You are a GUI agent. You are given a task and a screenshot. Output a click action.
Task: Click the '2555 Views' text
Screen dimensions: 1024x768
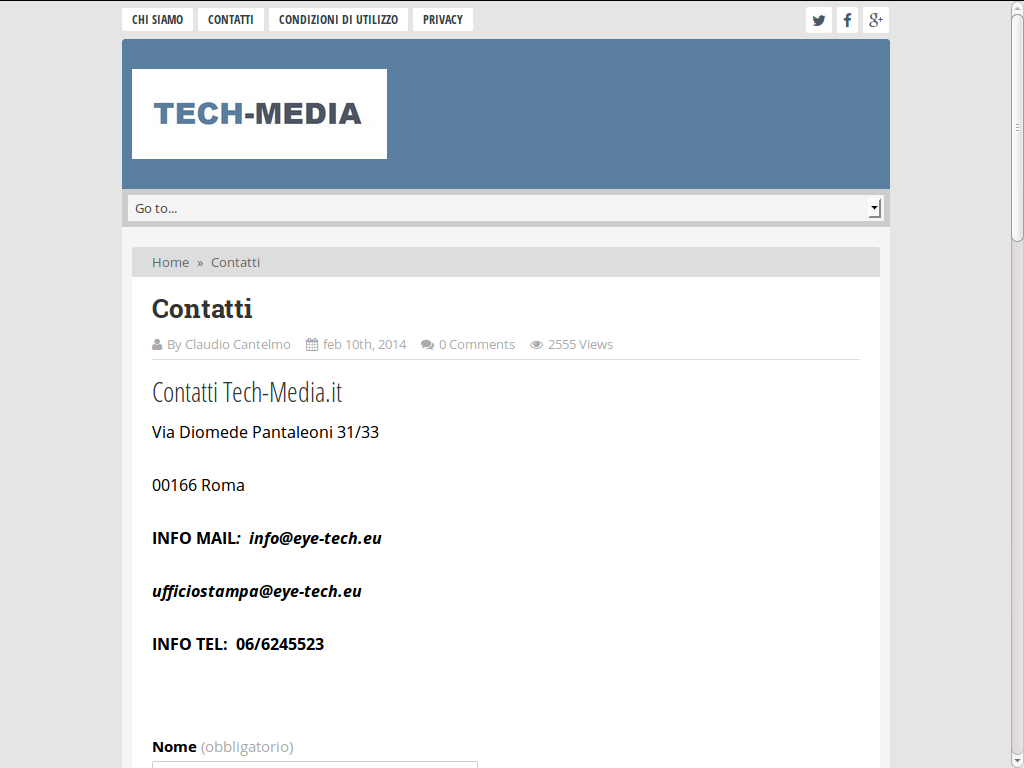pyautogui.click(x=581, y=344)
